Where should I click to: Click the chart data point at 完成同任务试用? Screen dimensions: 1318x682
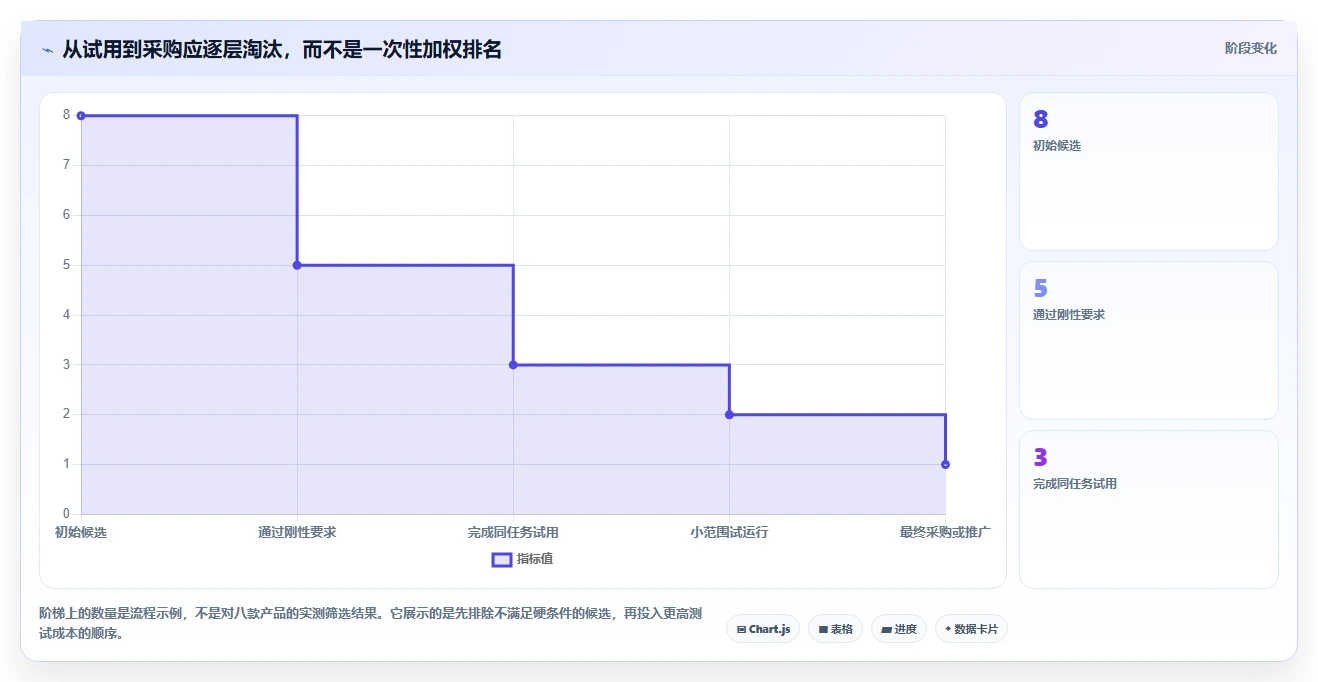(513, 365)
